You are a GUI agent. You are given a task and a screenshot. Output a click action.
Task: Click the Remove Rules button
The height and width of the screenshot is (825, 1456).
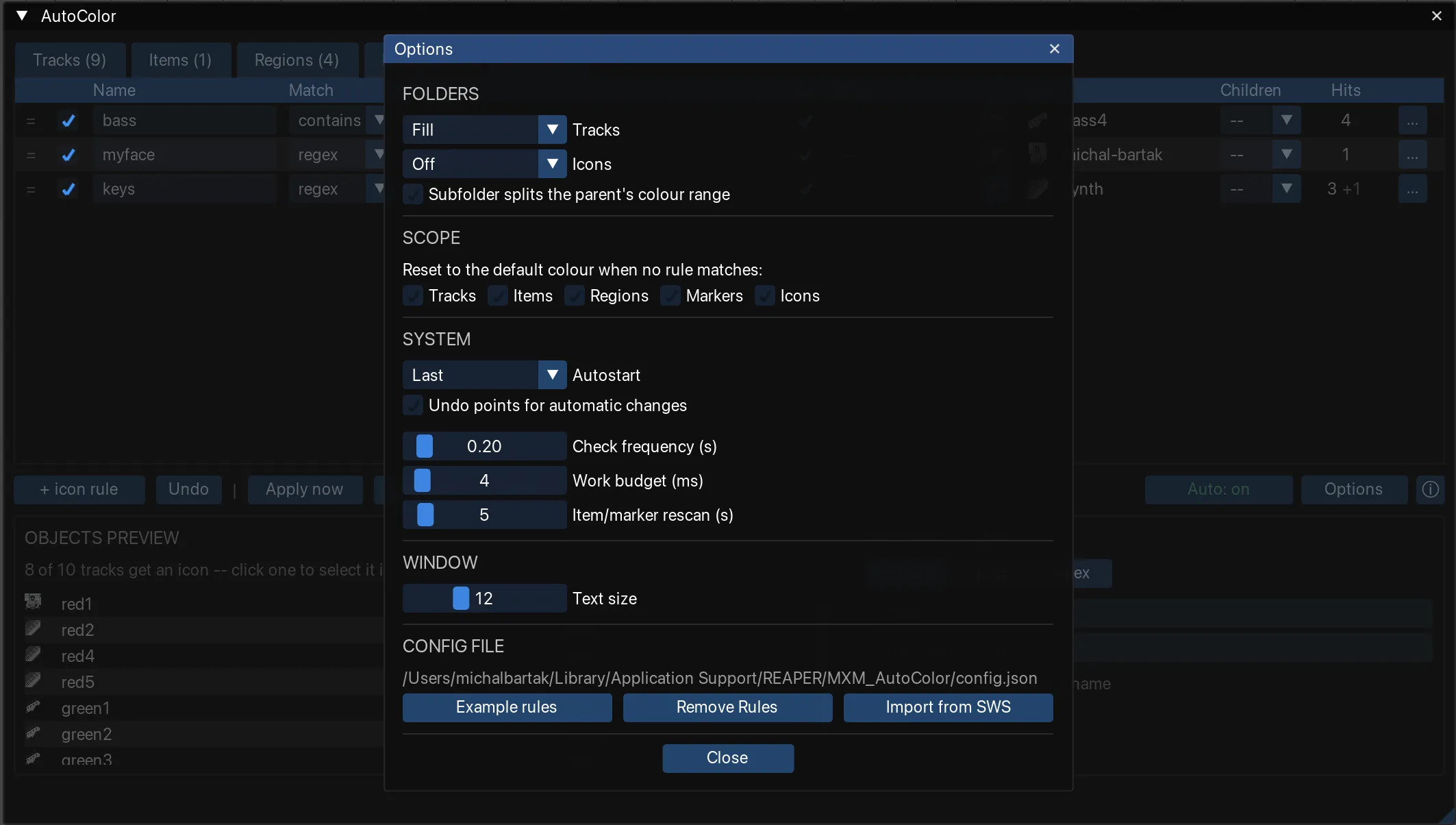pyautogui.click(x=727, y=707)
